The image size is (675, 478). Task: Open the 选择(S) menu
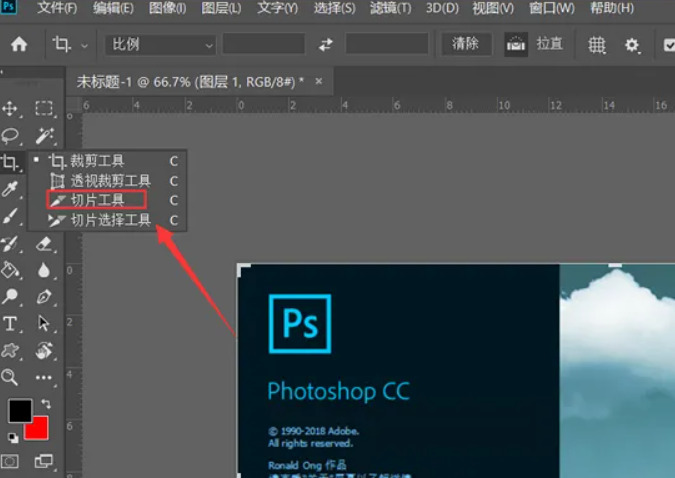click(x=334, y=8)
